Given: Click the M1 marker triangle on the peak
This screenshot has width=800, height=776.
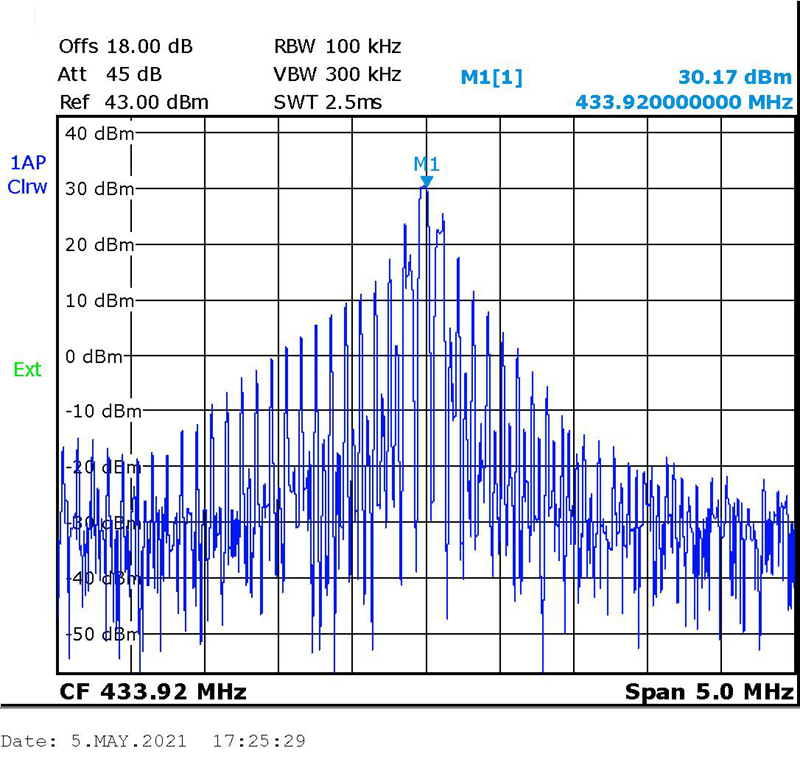Looking at the screenshot, I should pos(427,181).
